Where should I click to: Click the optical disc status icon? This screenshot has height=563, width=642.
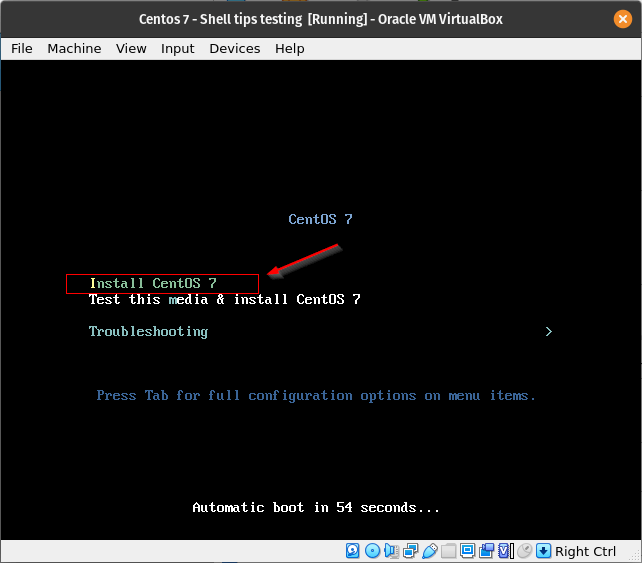pos(372,551)
